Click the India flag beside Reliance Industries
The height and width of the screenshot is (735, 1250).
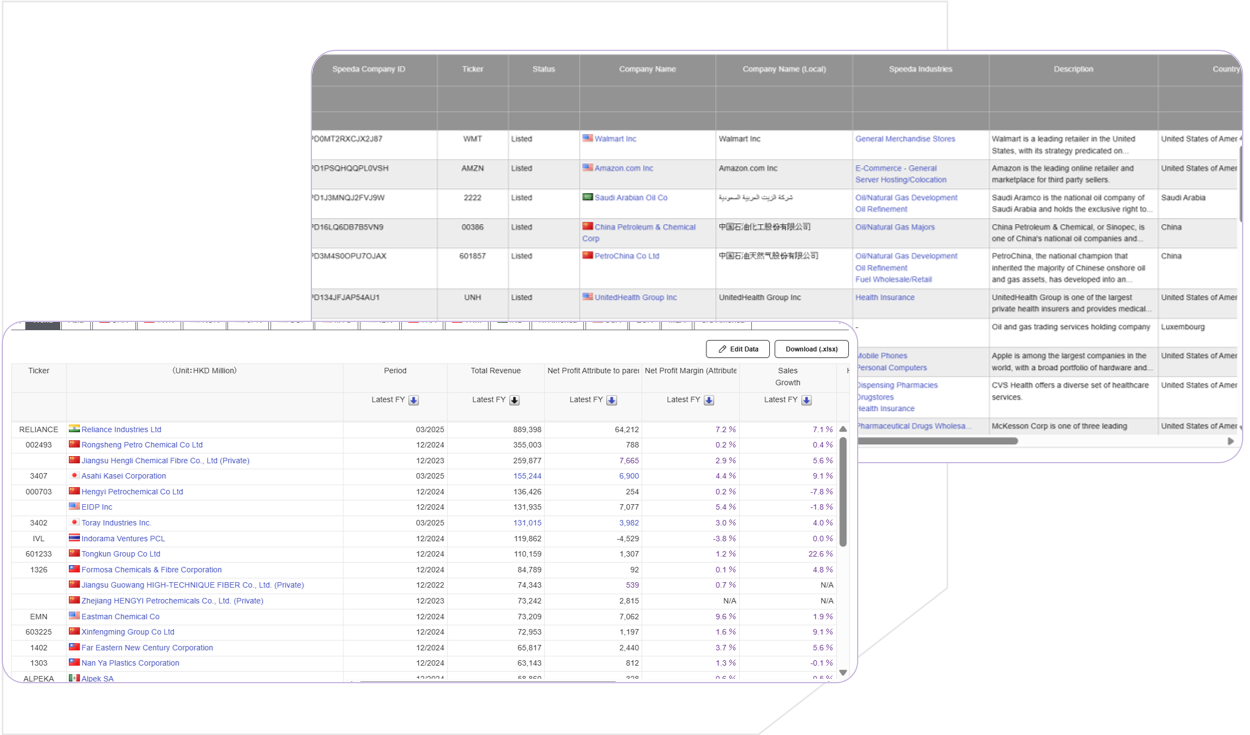click(74, 429)
